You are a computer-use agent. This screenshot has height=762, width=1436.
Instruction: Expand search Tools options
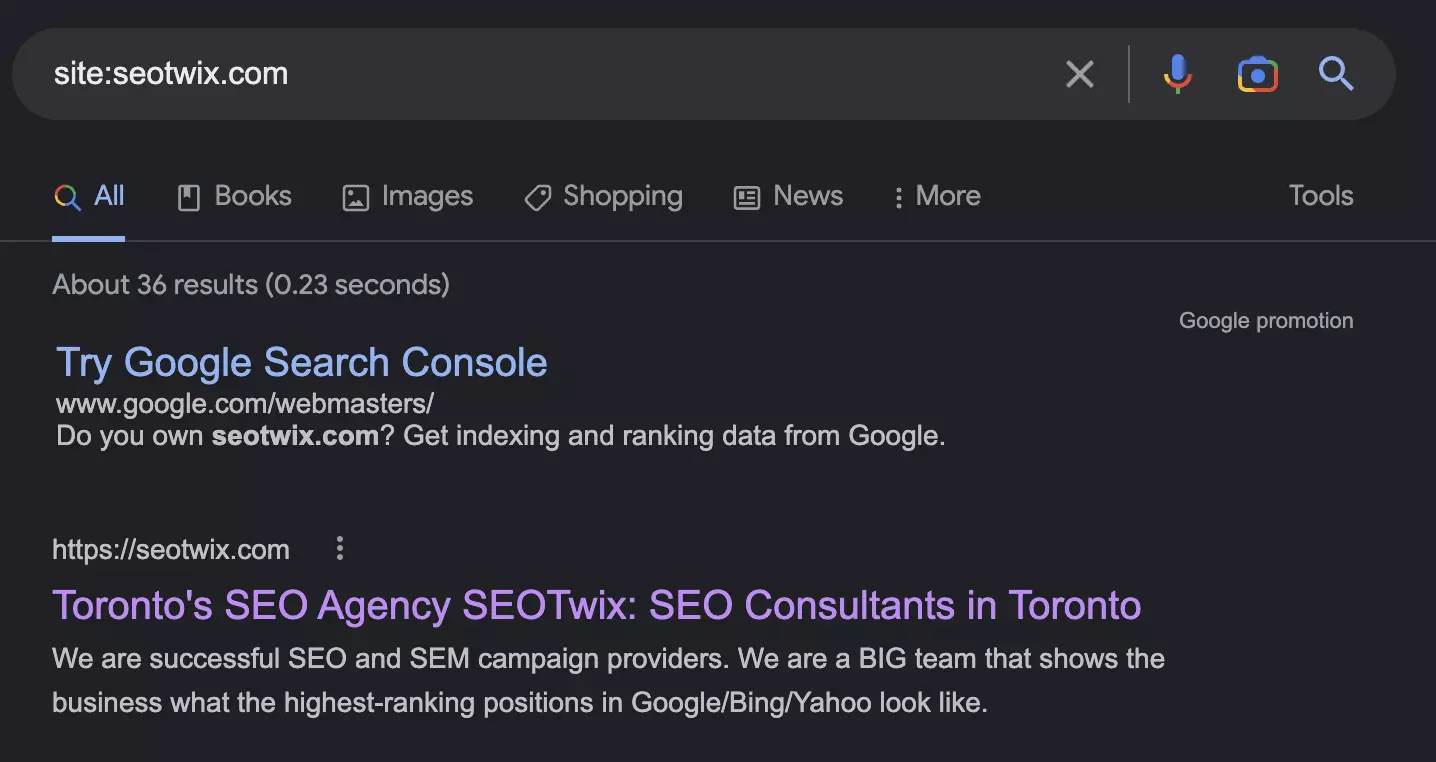(1320, 196)
